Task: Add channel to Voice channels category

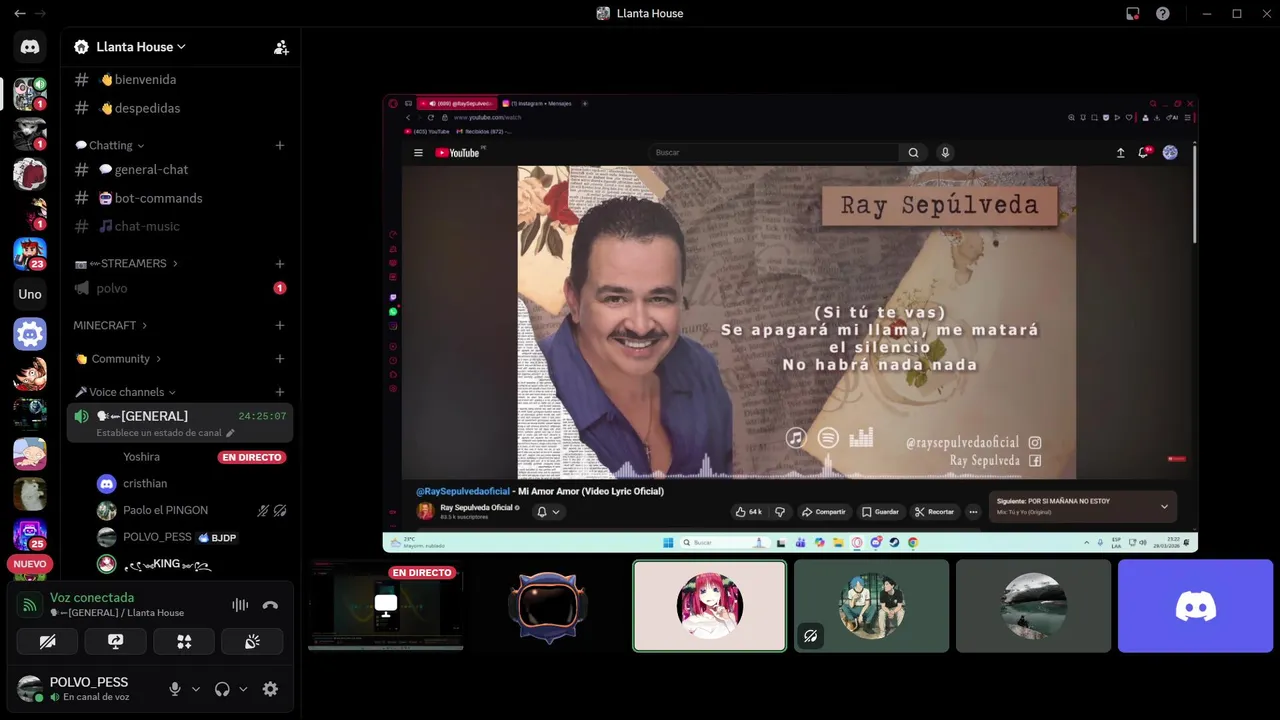Action: tap(280, 392)
